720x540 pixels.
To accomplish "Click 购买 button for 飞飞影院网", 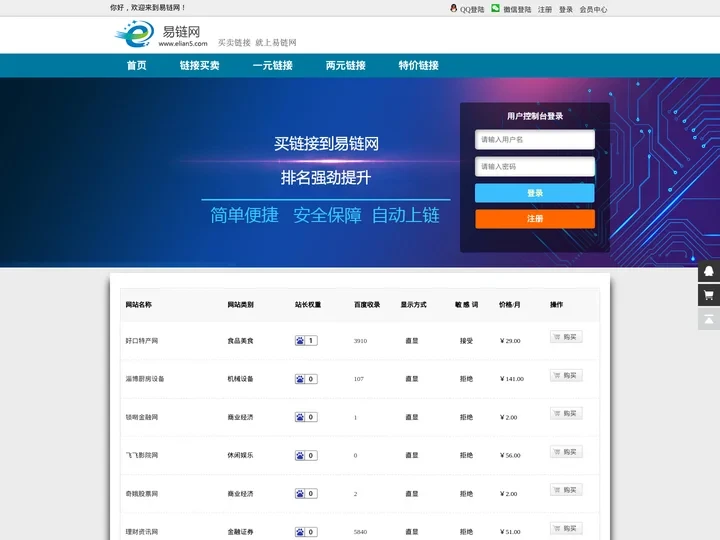I will click(x=566, y=452).
